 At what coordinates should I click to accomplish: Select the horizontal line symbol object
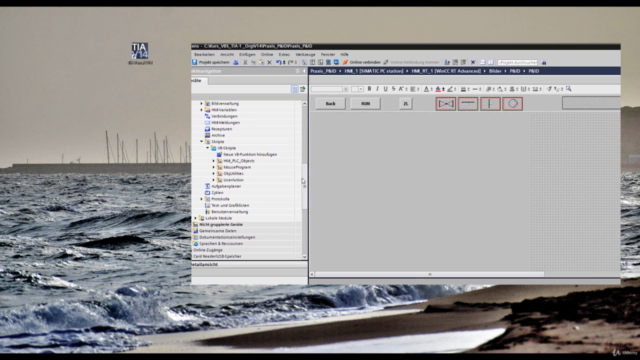tap(468, 104)
